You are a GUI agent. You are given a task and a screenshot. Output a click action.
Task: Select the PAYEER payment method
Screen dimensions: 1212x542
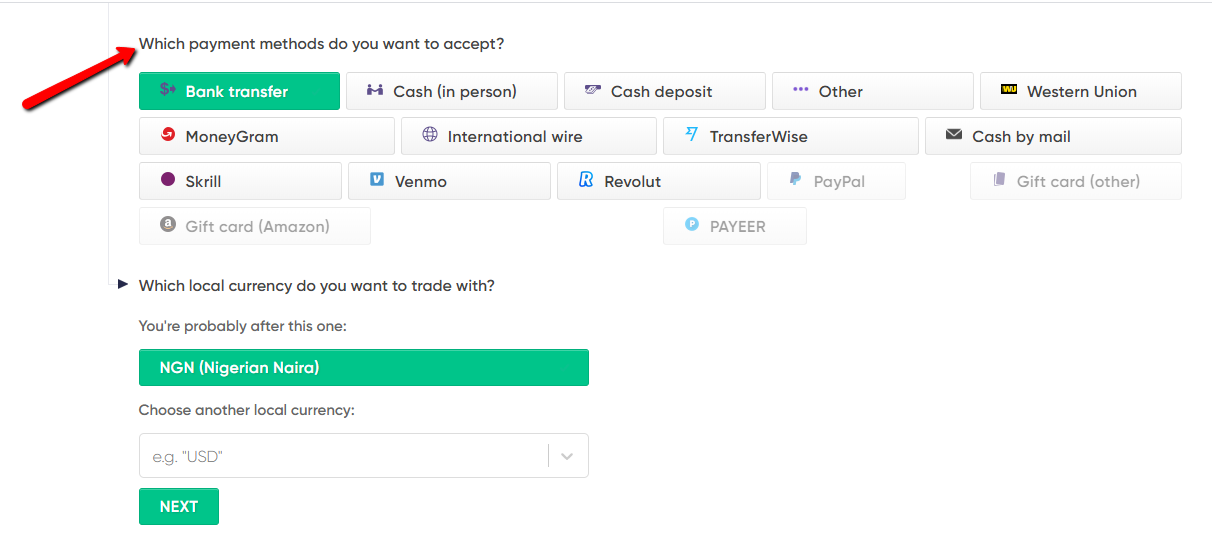pos(735,226)
